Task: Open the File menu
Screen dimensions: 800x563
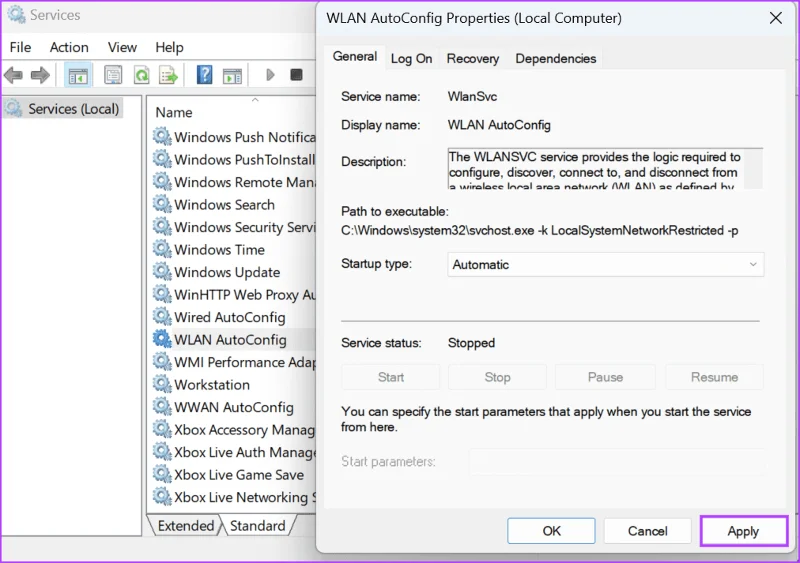Action: point(20,47)
